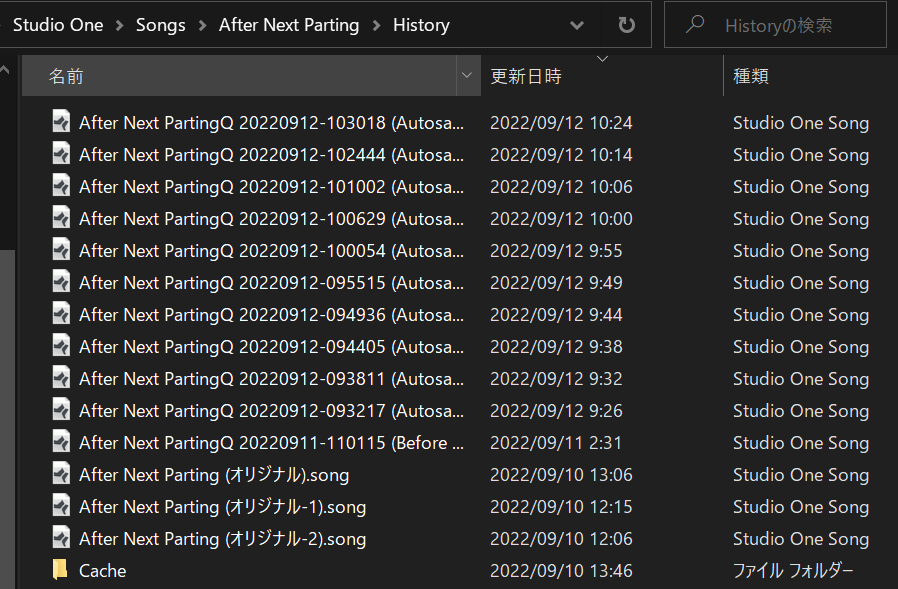898x589 pixels.
Task: Select file After Next PartingQ 20220911-110115 (Before
Action: (271, 443)
